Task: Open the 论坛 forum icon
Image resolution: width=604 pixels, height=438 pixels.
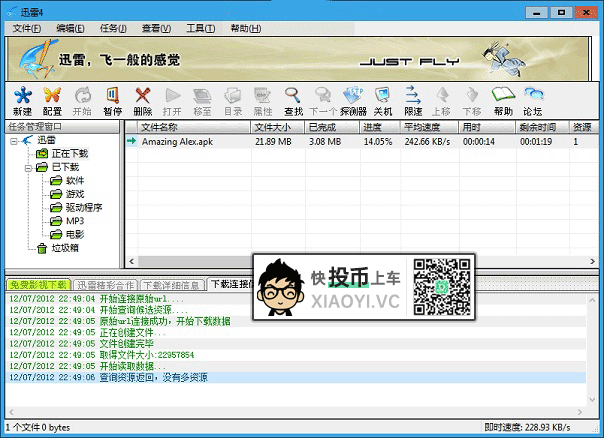Action: (x=533, y=101)
